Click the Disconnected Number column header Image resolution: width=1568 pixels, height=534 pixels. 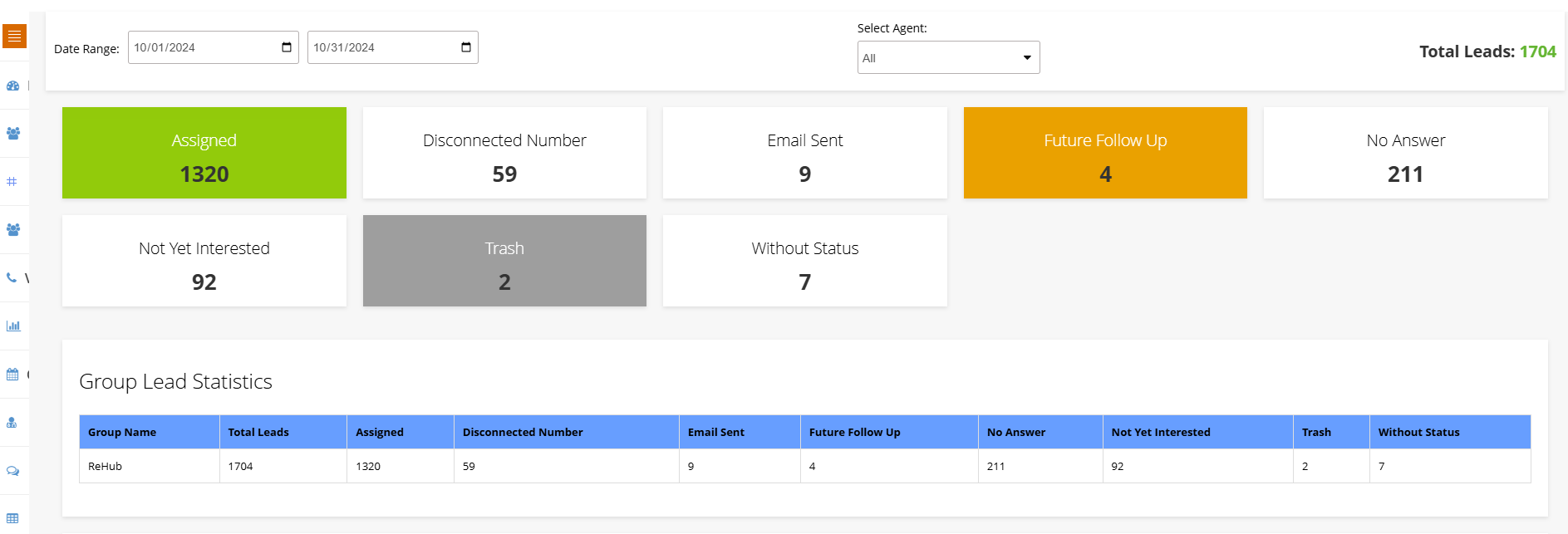567,432
